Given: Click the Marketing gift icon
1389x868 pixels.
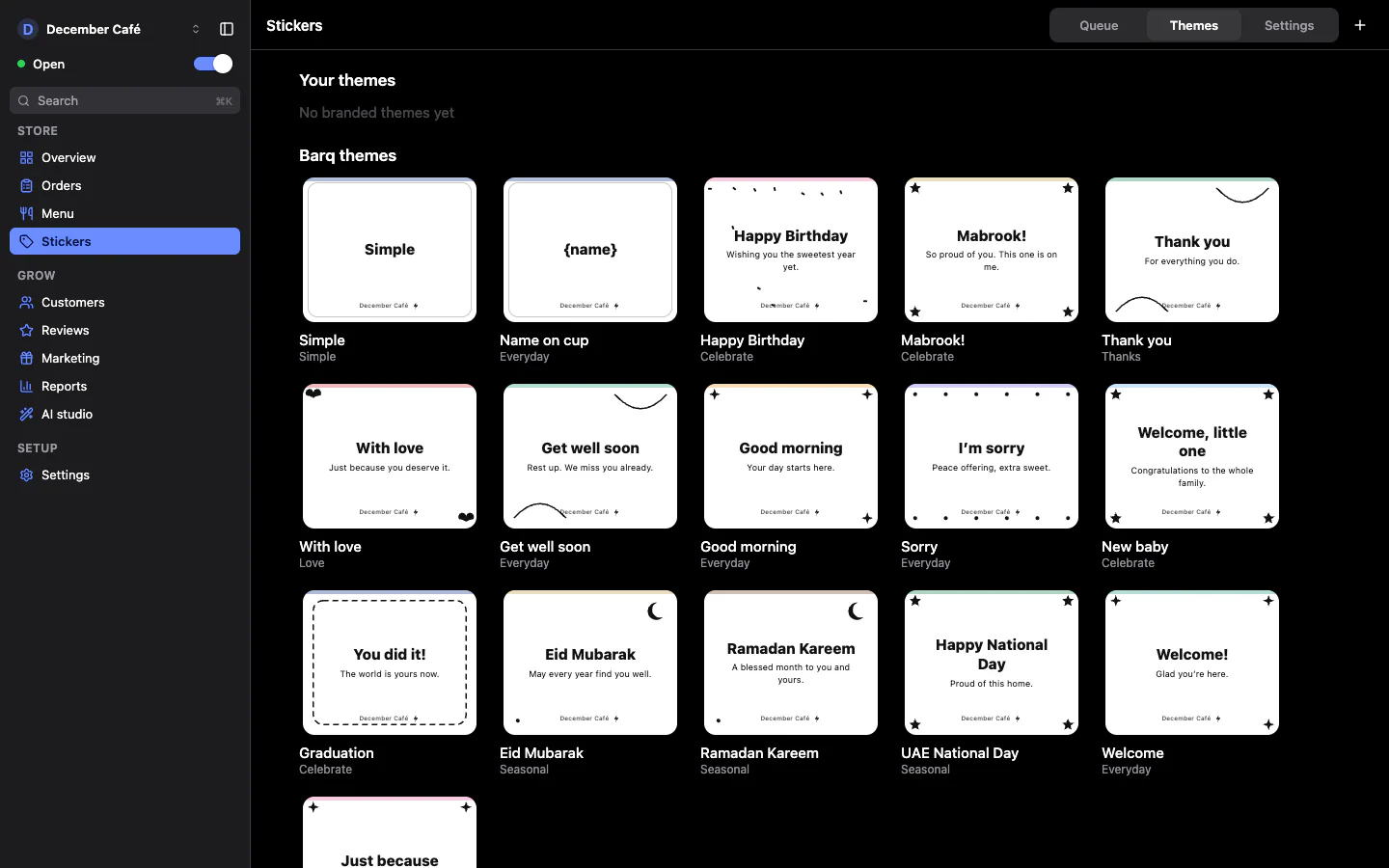Looking at the screenshot, I should coord(26,358).
